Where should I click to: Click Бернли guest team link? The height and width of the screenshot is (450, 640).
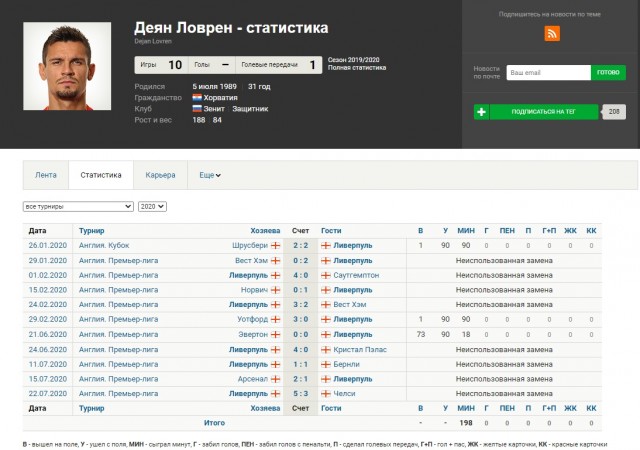[347, 364]
